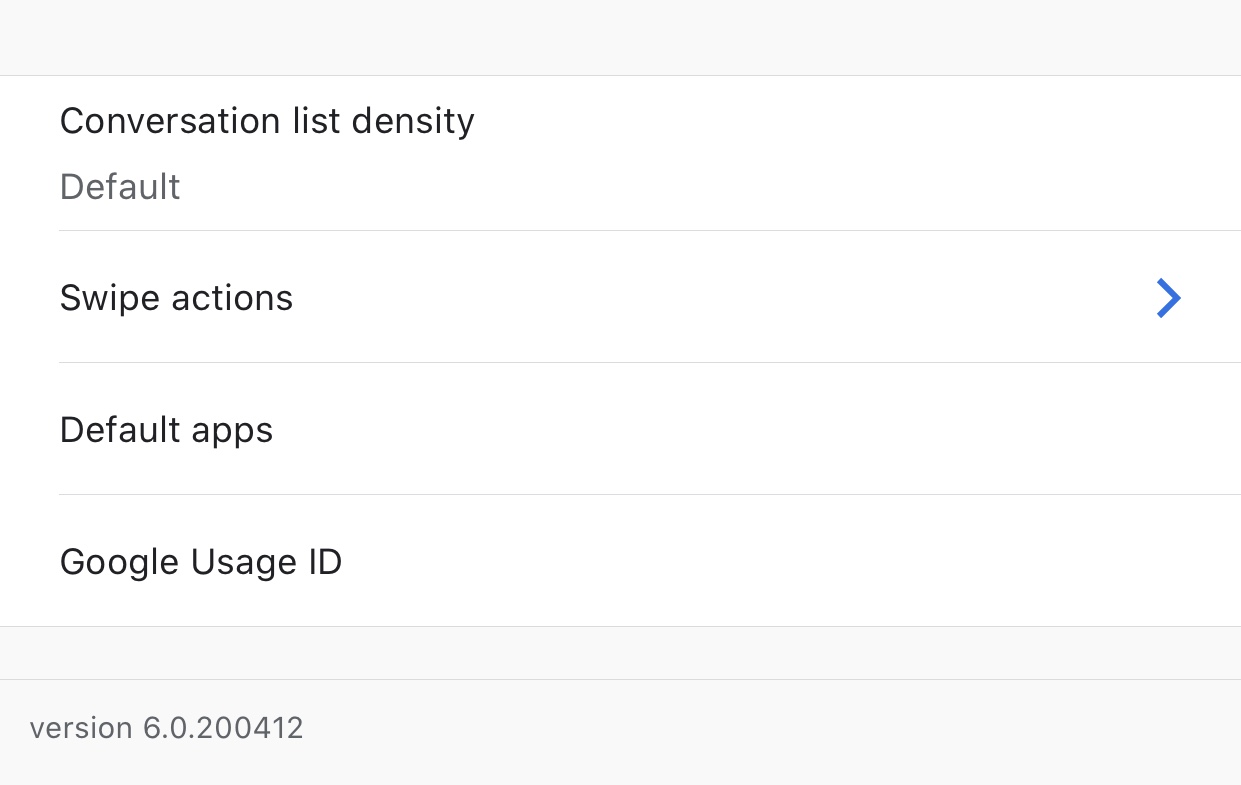Click empty space in Default apps row
Image resolution: width=1241 pixels, height=785 pixels.
[x=750, y=430]
